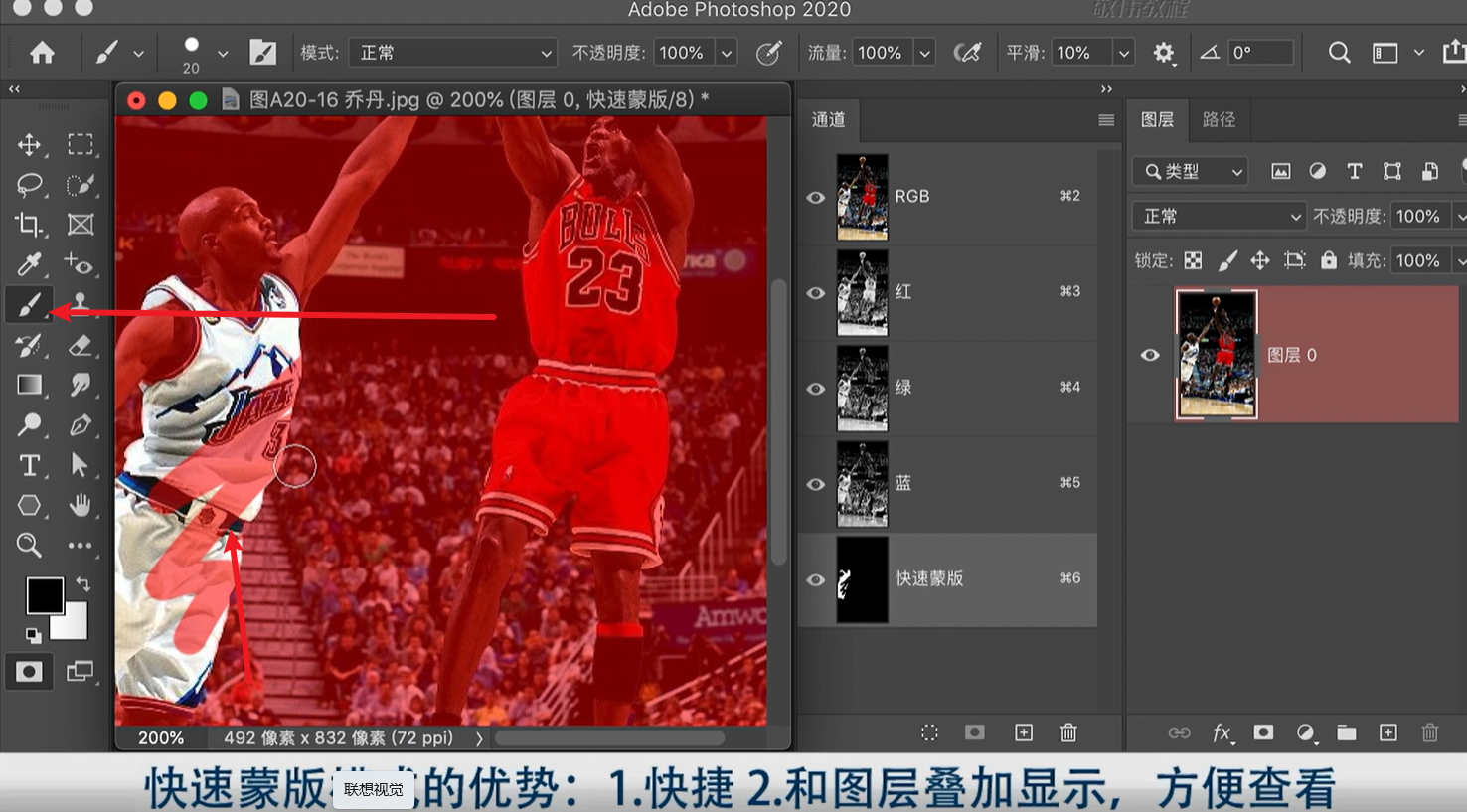Select the Eyedropper tool
The height and width of the screenshot is (812, 1467).
(29, 264)
